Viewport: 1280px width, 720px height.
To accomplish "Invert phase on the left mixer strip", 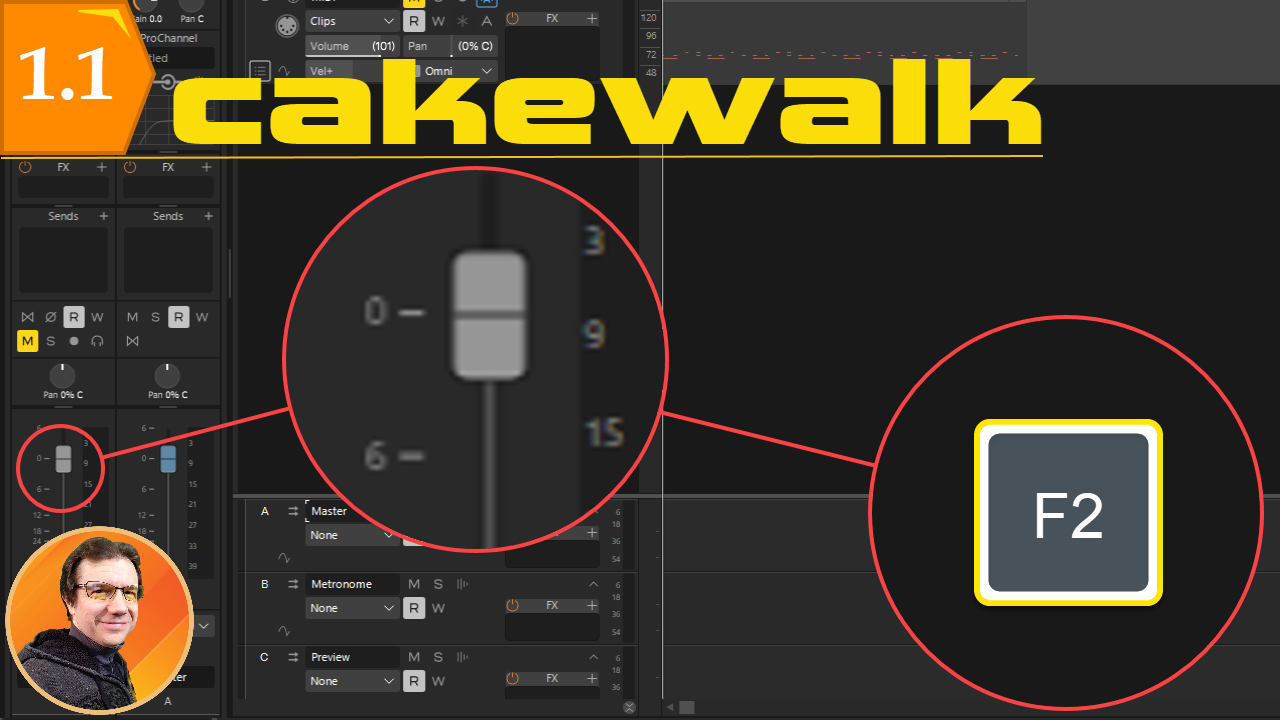I will (51, 317).
